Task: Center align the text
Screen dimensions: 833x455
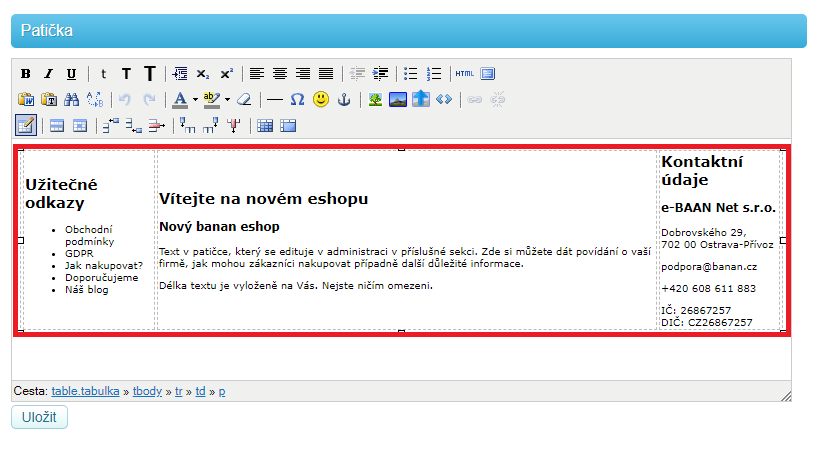Action: click(x=280, y=74)
